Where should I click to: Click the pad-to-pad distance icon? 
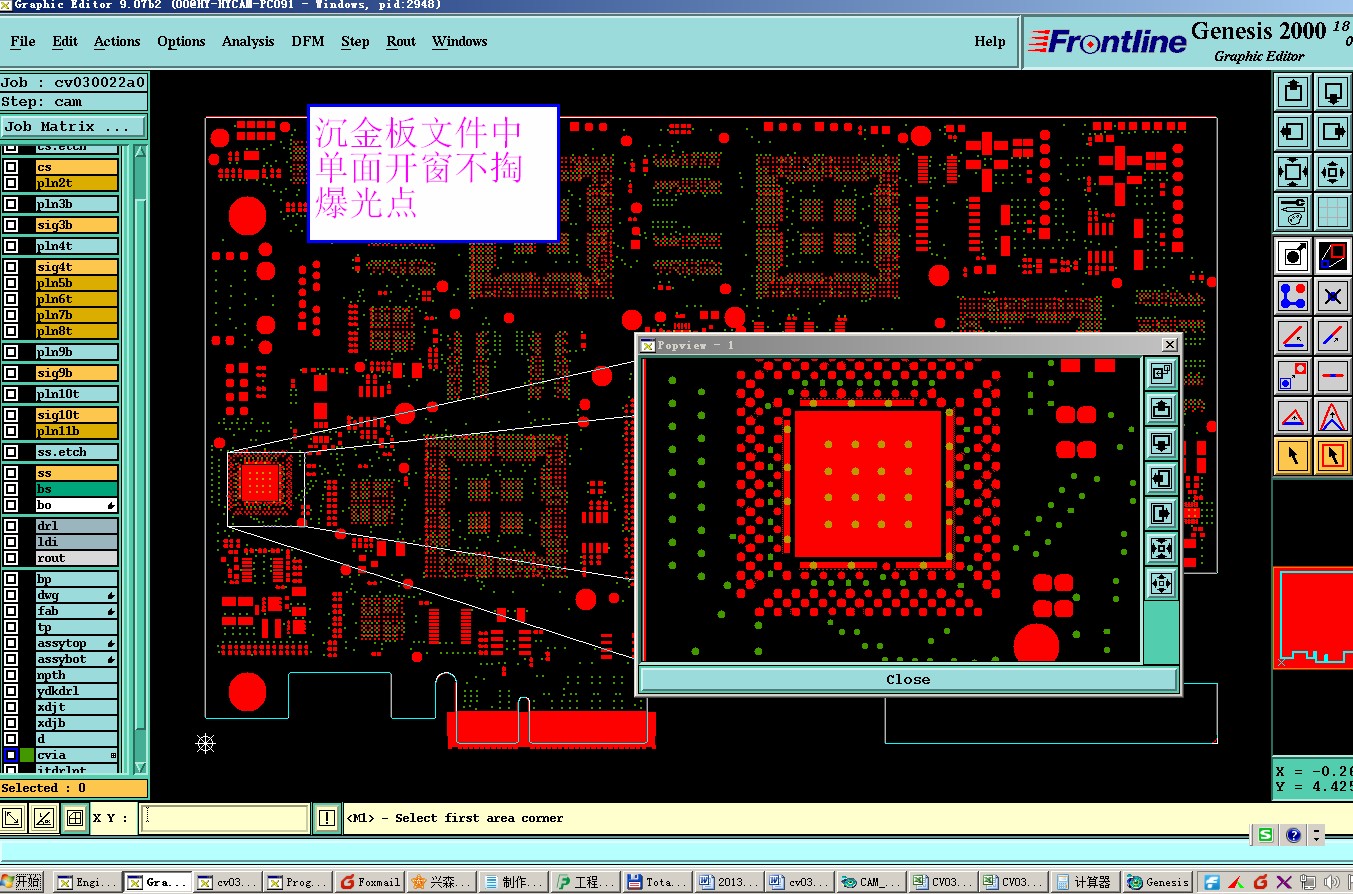coord(1293,375)
